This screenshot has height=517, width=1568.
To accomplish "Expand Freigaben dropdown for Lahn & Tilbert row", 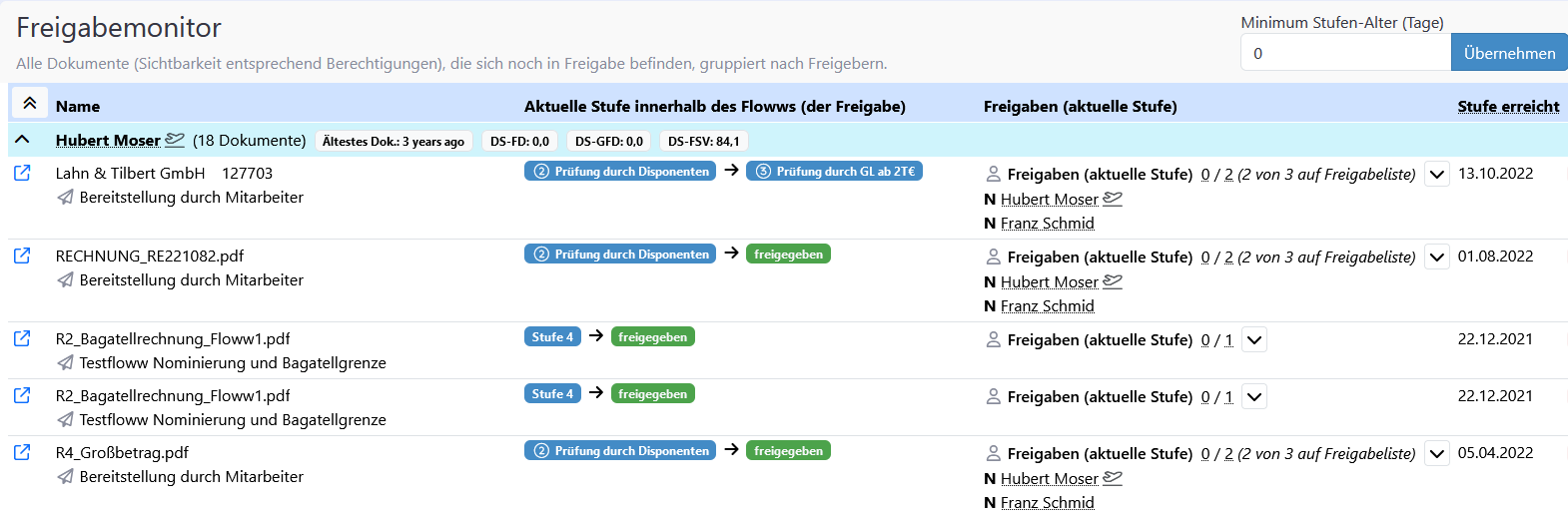I will click(1436, 175).
